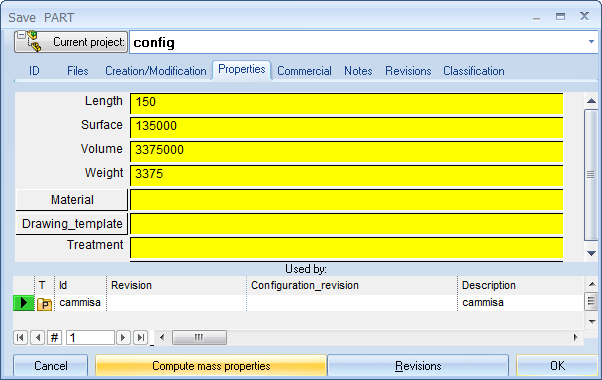Select the cammisa Id cell
Screen dimensions: 602x380
(x=80, y=303)
